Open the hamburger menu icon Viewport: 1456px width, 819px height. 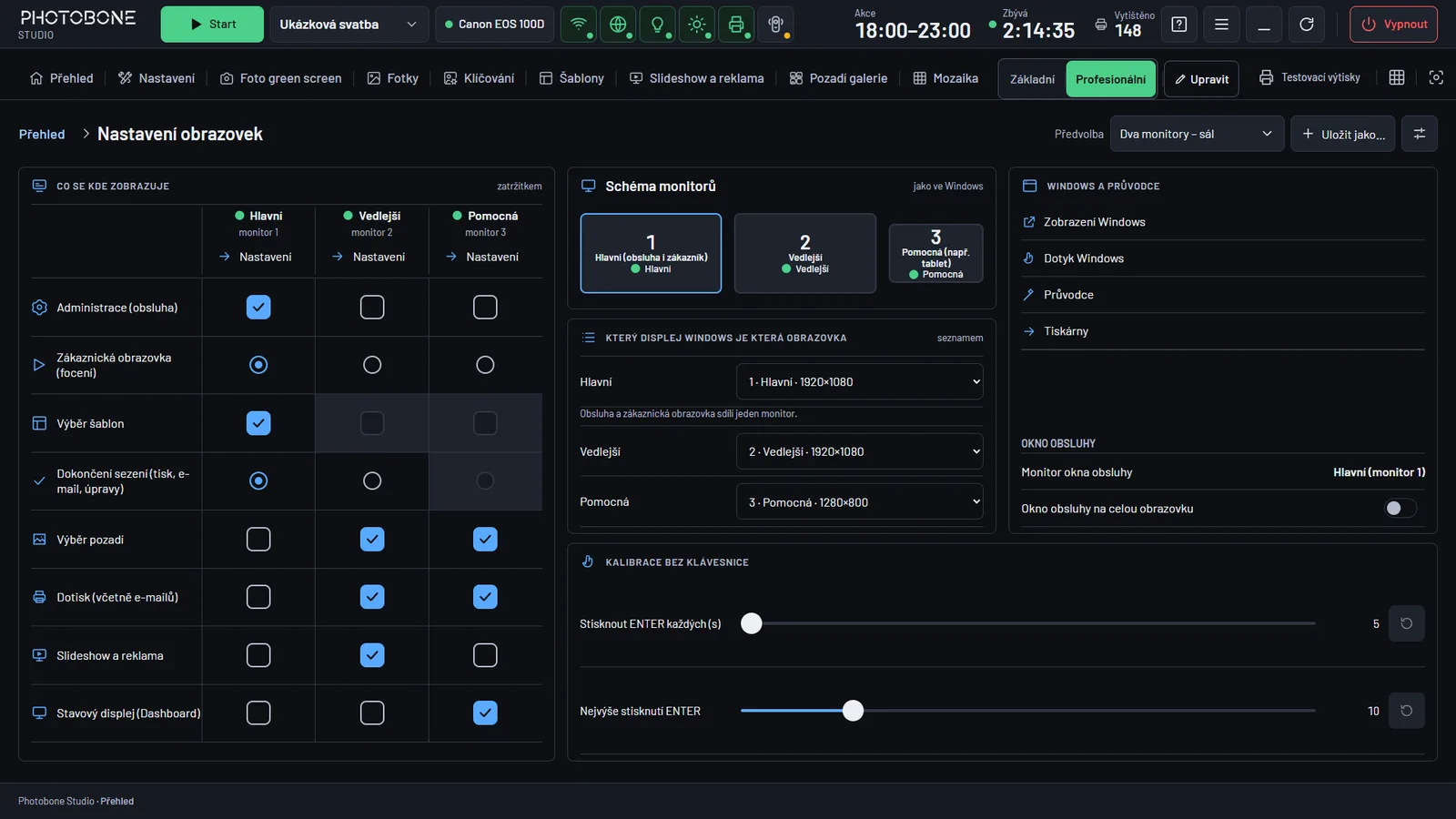coord(1221,25)
